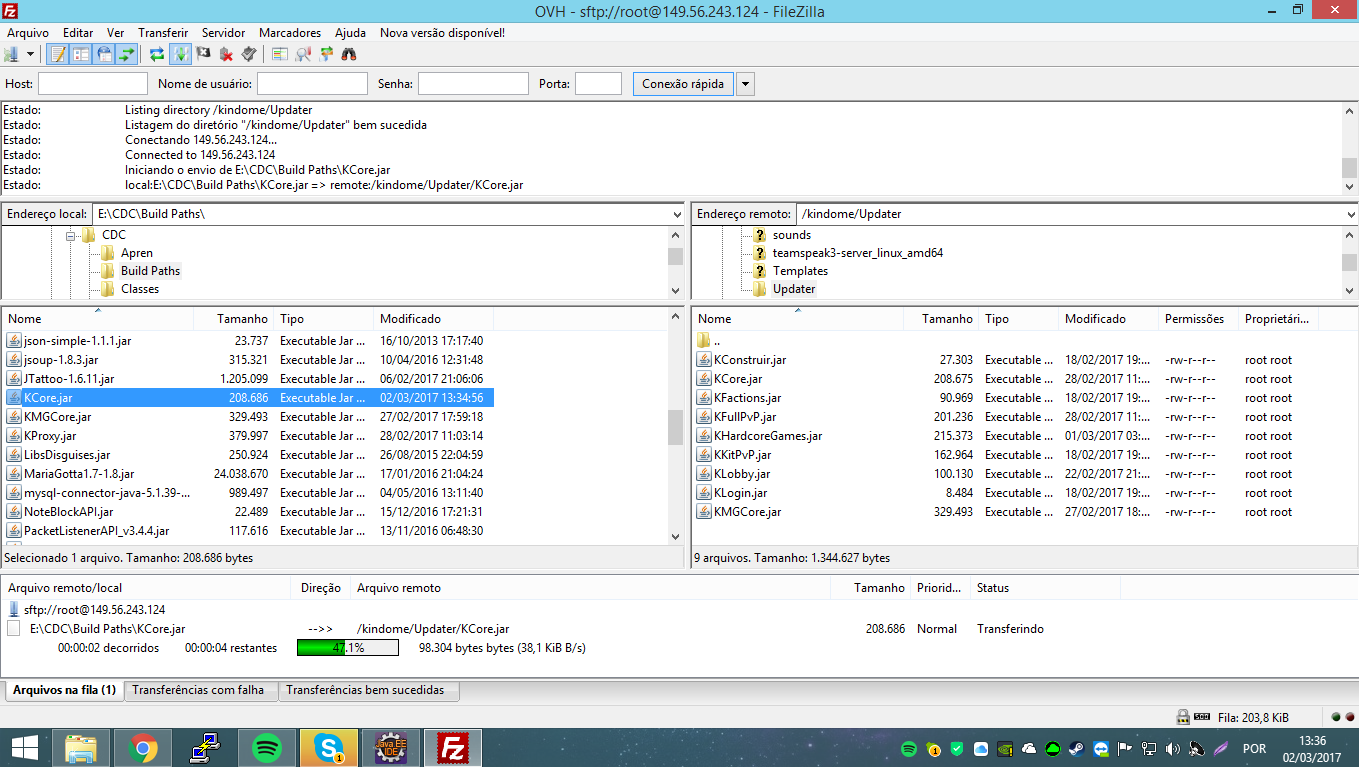Open the Servidor menu
The width and height of the screenshot is (1359, 767).
click(x=223, y=33)
